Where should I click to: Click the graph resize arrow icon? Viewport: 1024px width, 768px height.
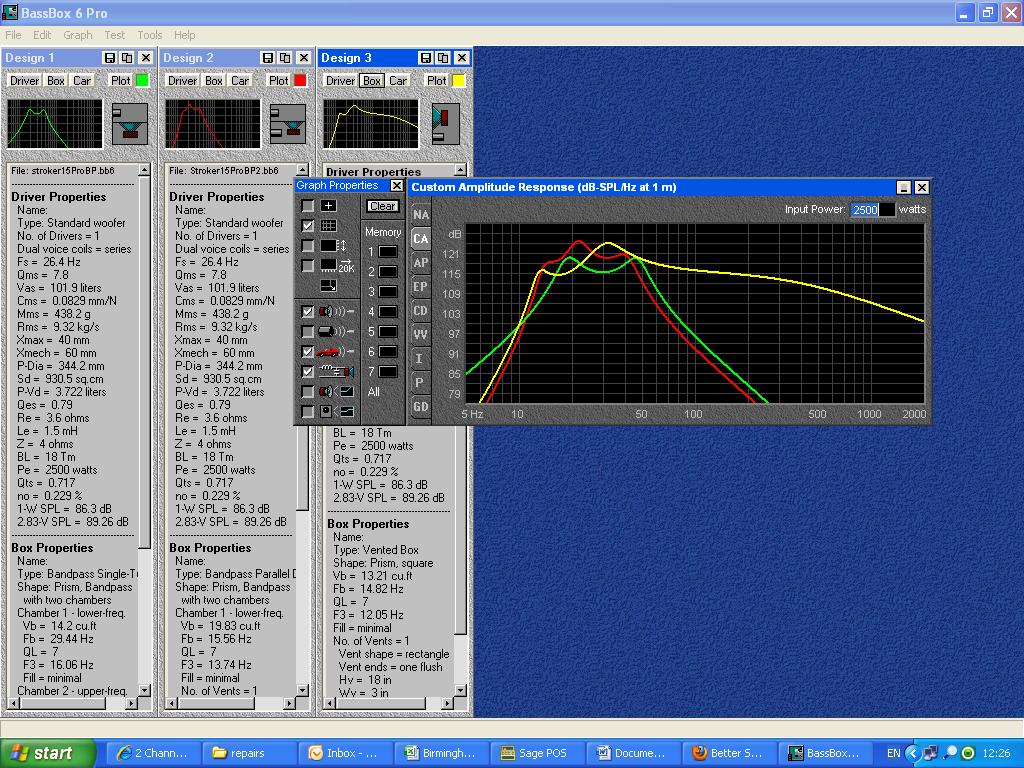pos(328,286)
